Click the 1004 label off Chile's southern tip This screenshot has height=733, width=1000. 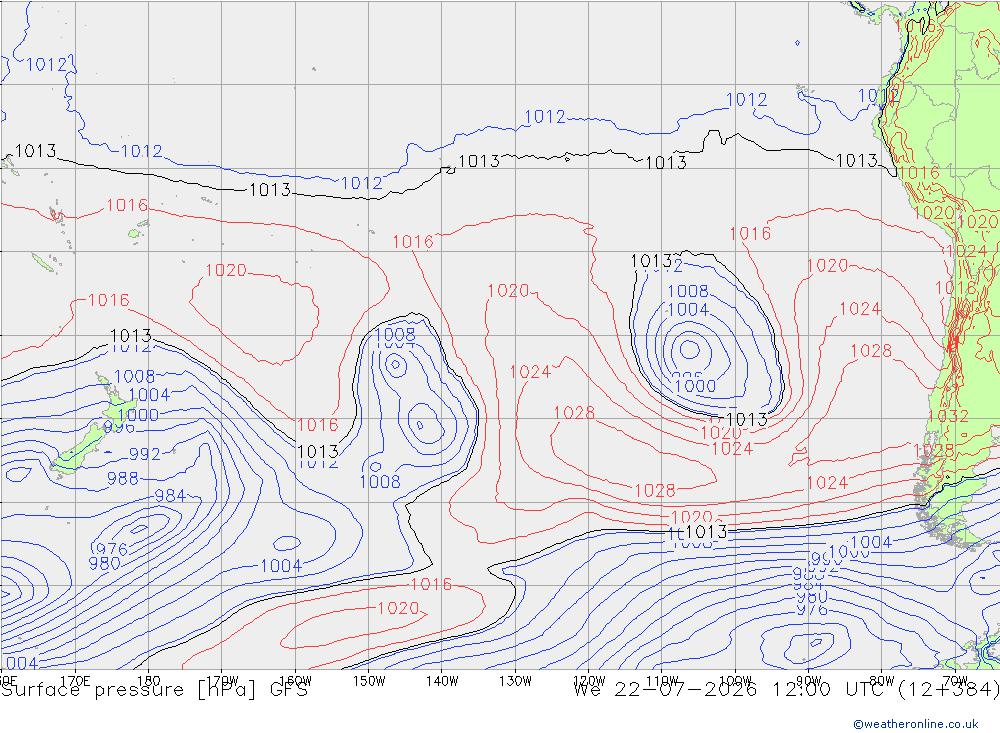click(871, 542)
